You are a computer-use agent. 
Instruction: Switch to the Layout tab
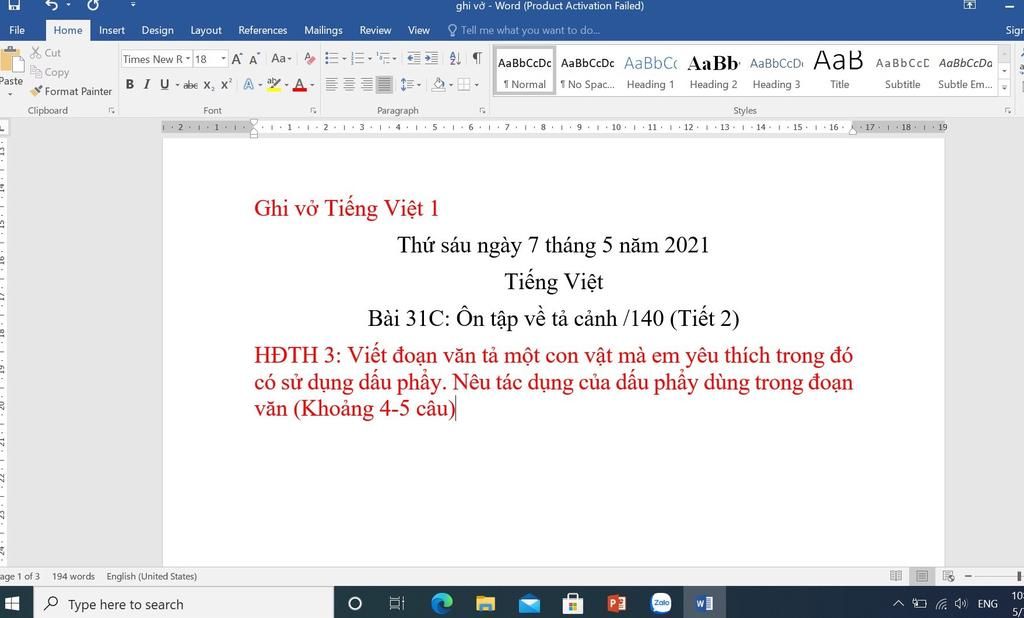pyautogui.click(x=206, y=30)
